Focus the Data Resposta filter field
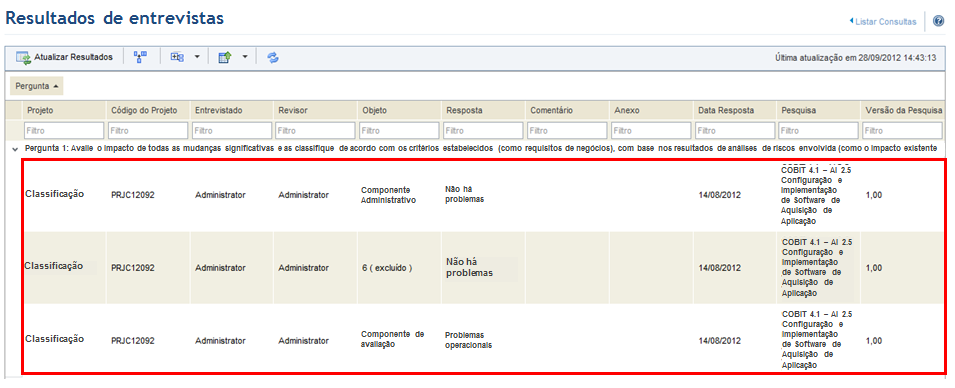 [x=736, y=130]
